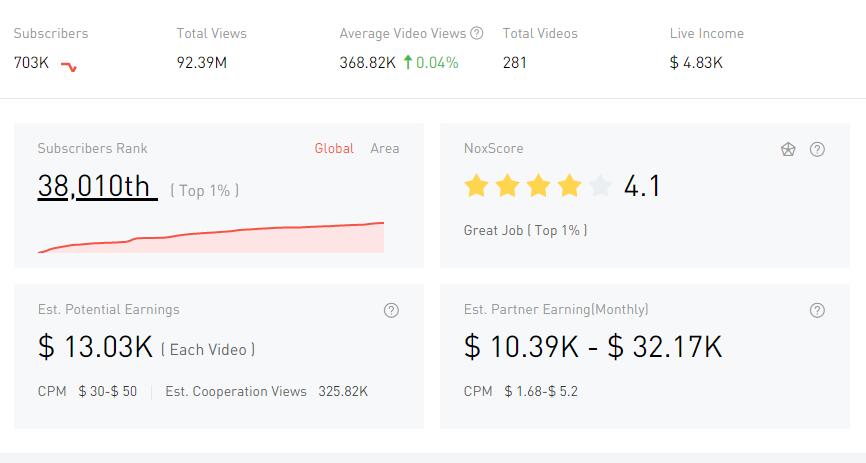Viewport: 866px width, 463px height.
Task: Click the $ 13.03K potential earnings amount
Action: tap(95, 347)
